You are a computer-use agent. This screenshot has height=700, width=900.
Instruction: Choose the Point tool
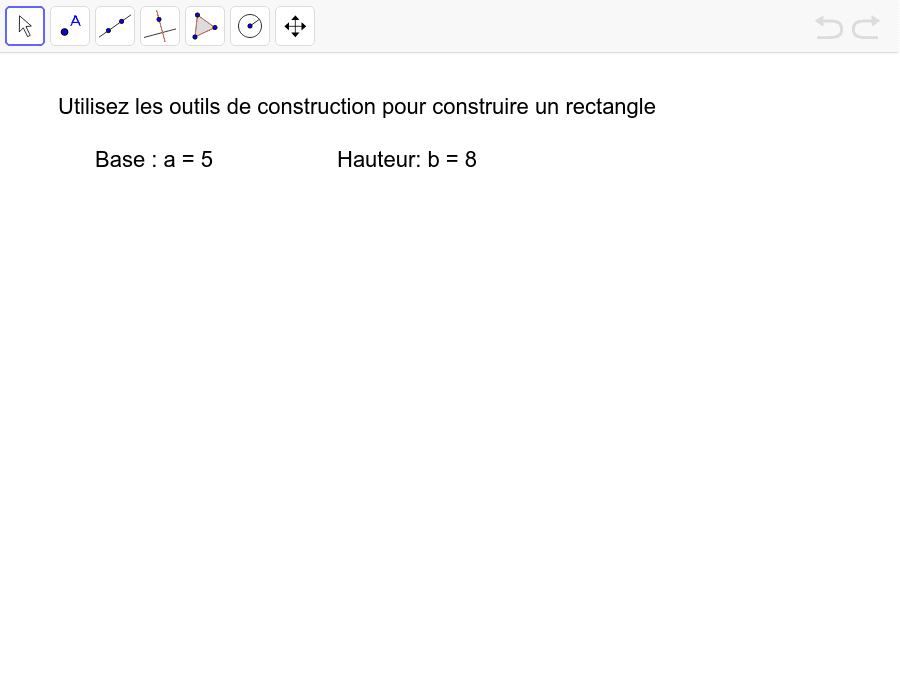coord(70,26)
